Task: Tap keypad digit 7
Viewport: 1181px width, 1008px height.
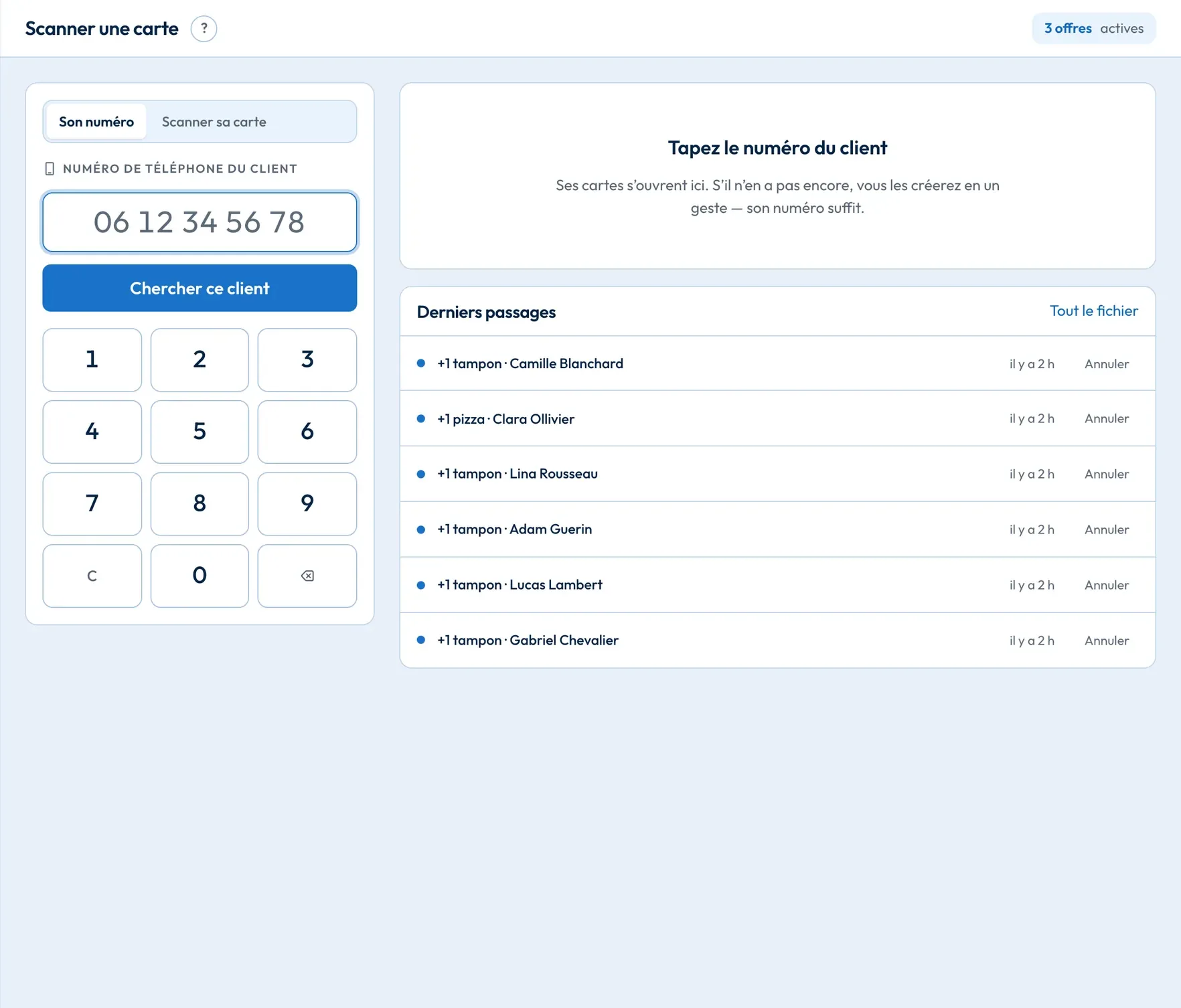Action: coord(92,503)
